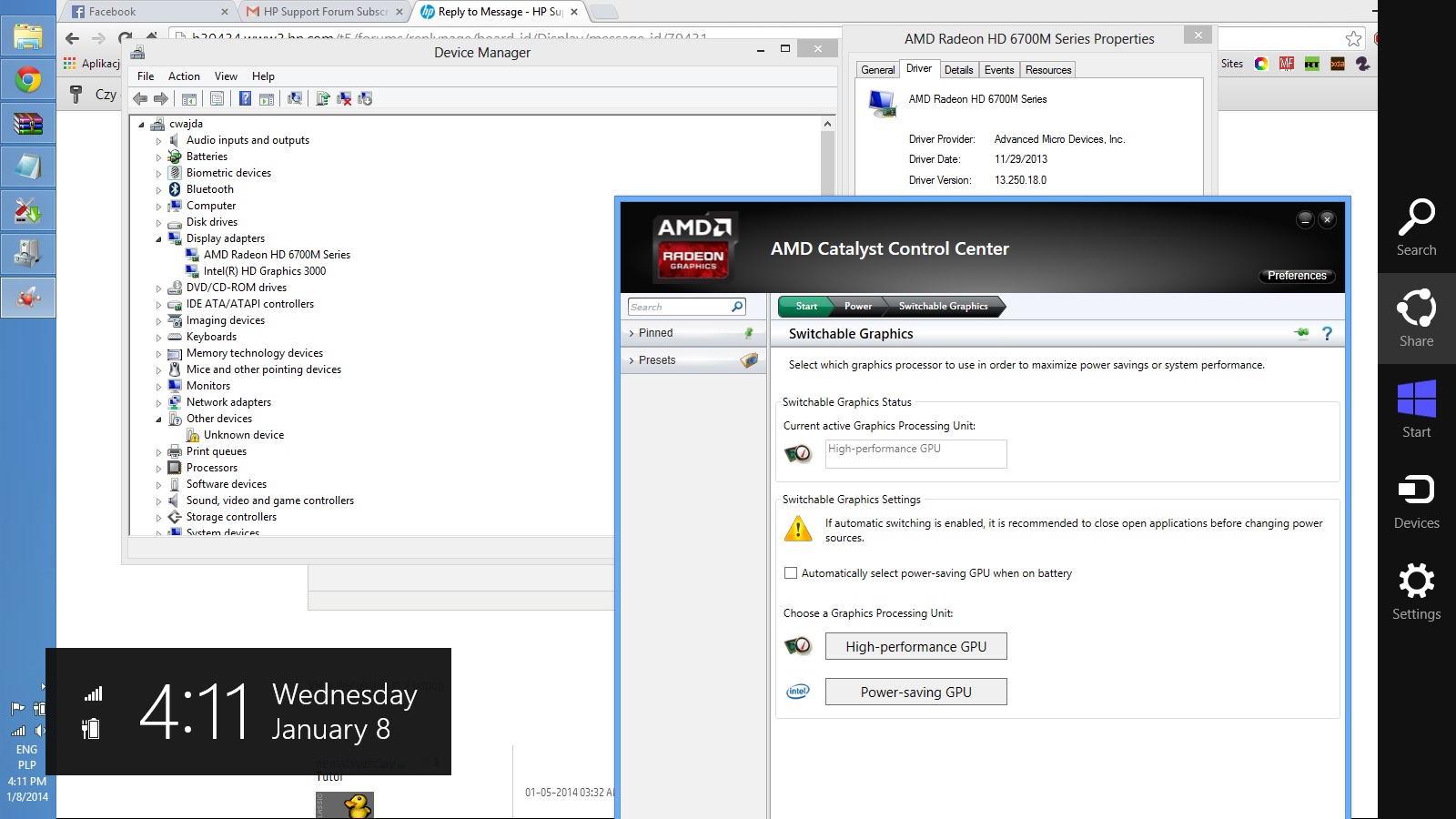Viewport: 1456px width, 819px height.
Task: Open the Share charm
Action: point(1416,318)
